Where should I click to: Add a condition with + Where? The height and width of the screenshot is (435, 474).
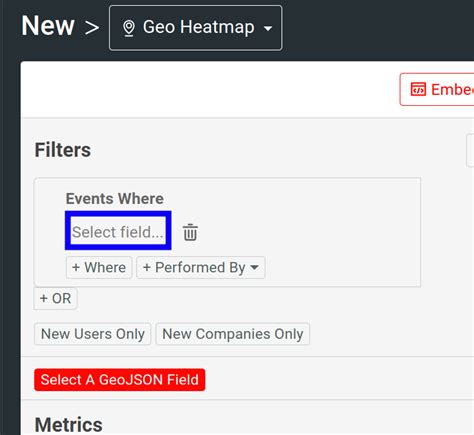pyautogui.click(x=99, y=267)
